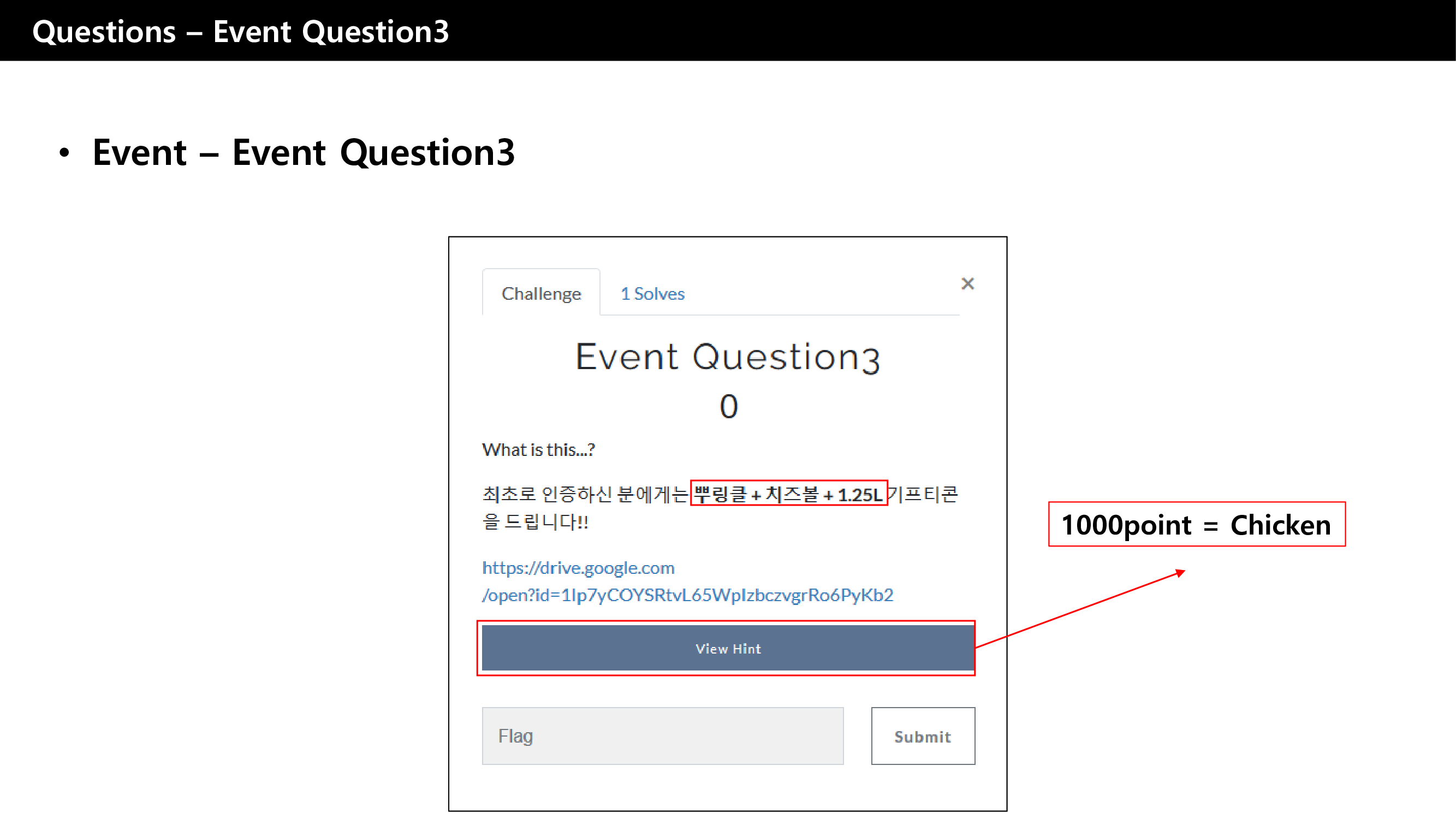Click the black header 'Questions – Event Question3'
The width and height of the screenshot is (1456, 819).
(x=240, y=31)
